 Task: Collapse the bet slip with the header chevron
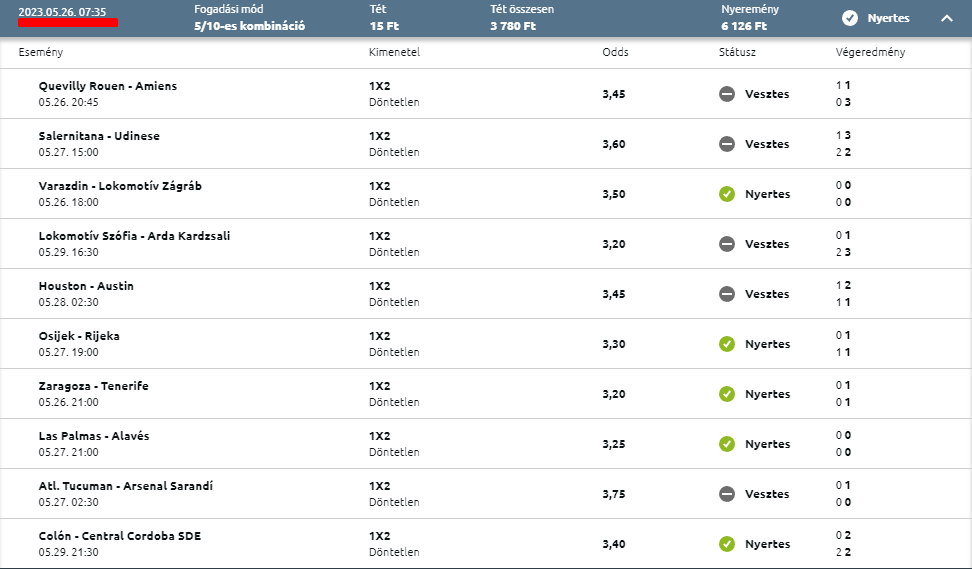pyautogui.click(x=947, y=18)
